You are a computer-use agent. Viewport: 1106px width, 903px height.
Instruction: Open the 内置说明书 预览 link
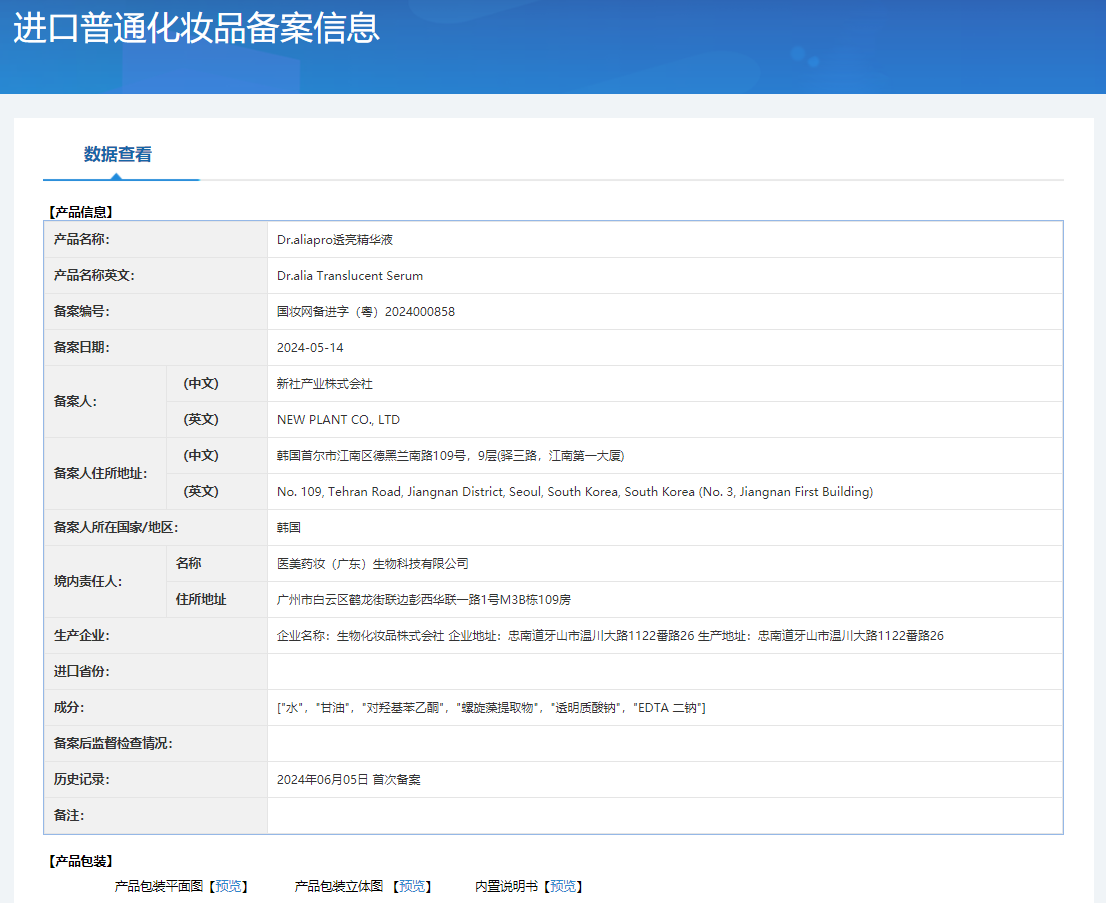click(x=563, y=886)
